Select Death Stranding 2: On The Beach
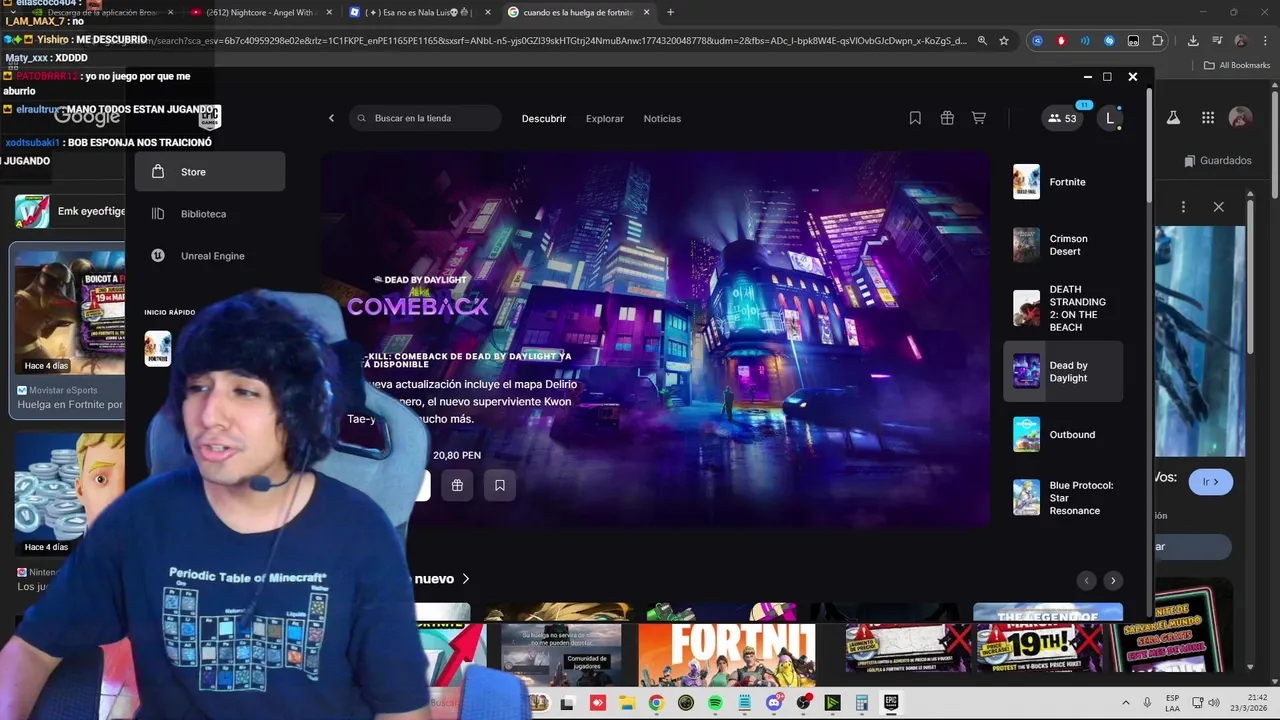The image size is (1280, 720). coord(1063,308)
